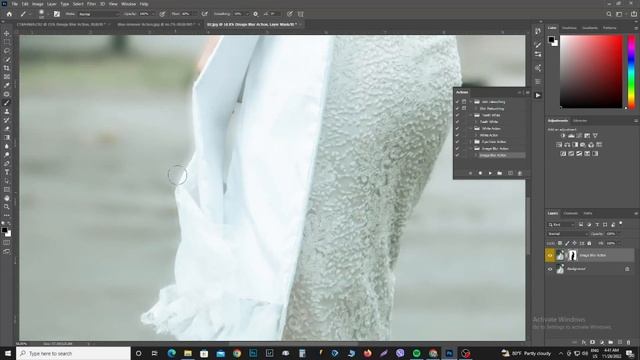The width and height of the screenshot is (640, 360).
Task: Open the File menu
Action: (14, 4)
